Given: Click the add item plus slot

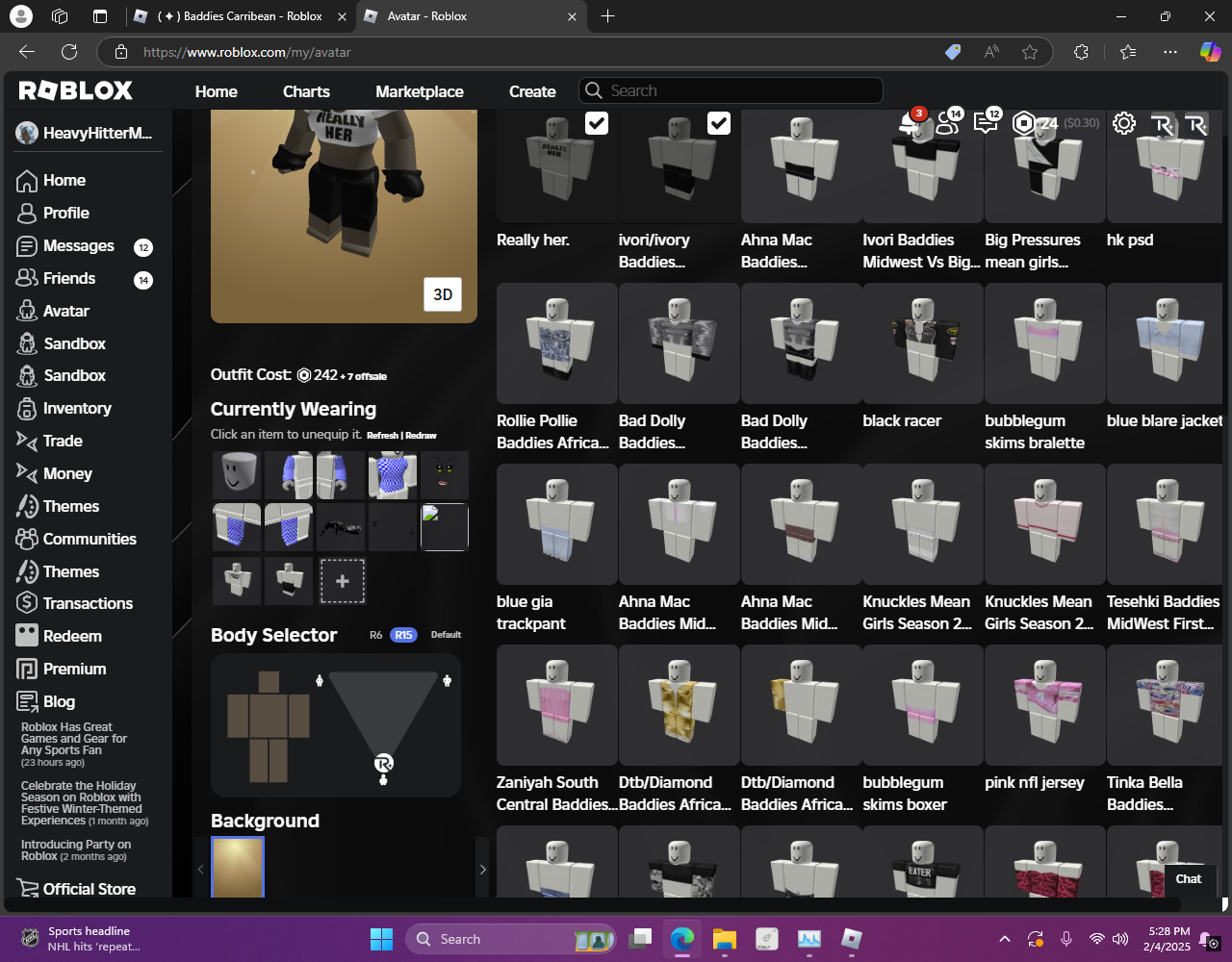Looking at the screenshot, I should coord(342,581).
